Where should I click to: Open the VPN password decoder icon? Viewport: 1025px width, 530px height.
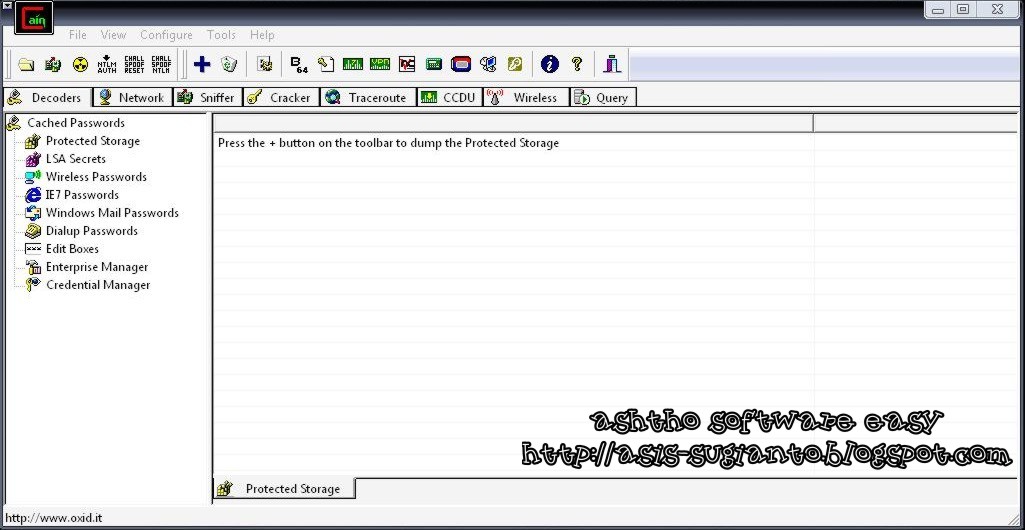click(380, 64)
